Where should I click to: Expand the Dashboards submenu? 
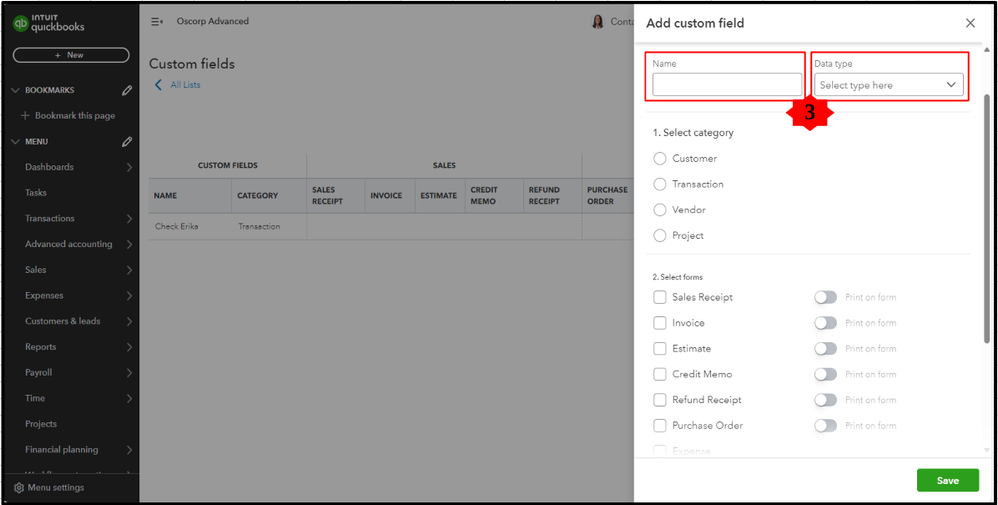130,167
